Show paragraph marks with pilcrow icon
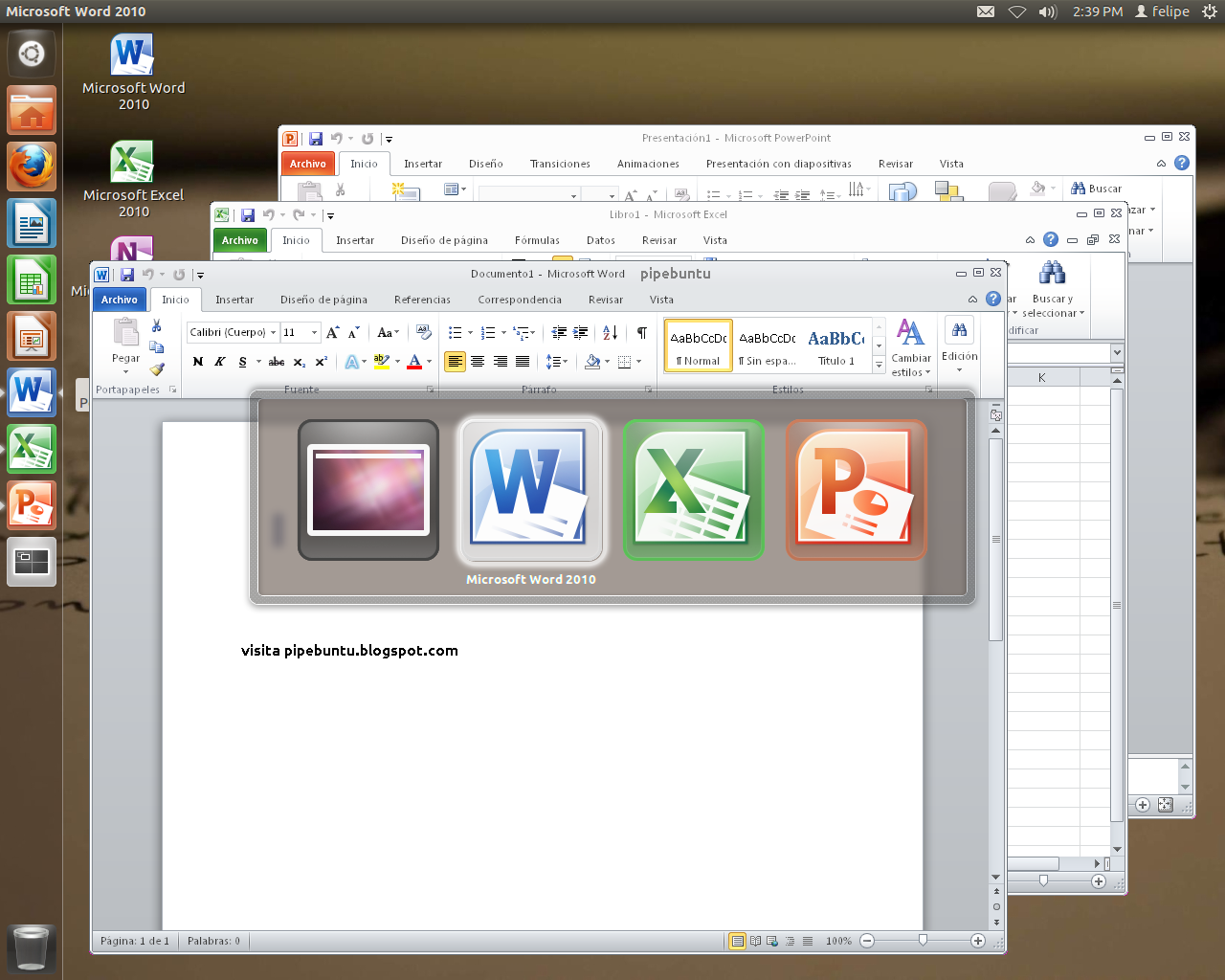This screenshot has height=980, width=1225. [641, 333]
